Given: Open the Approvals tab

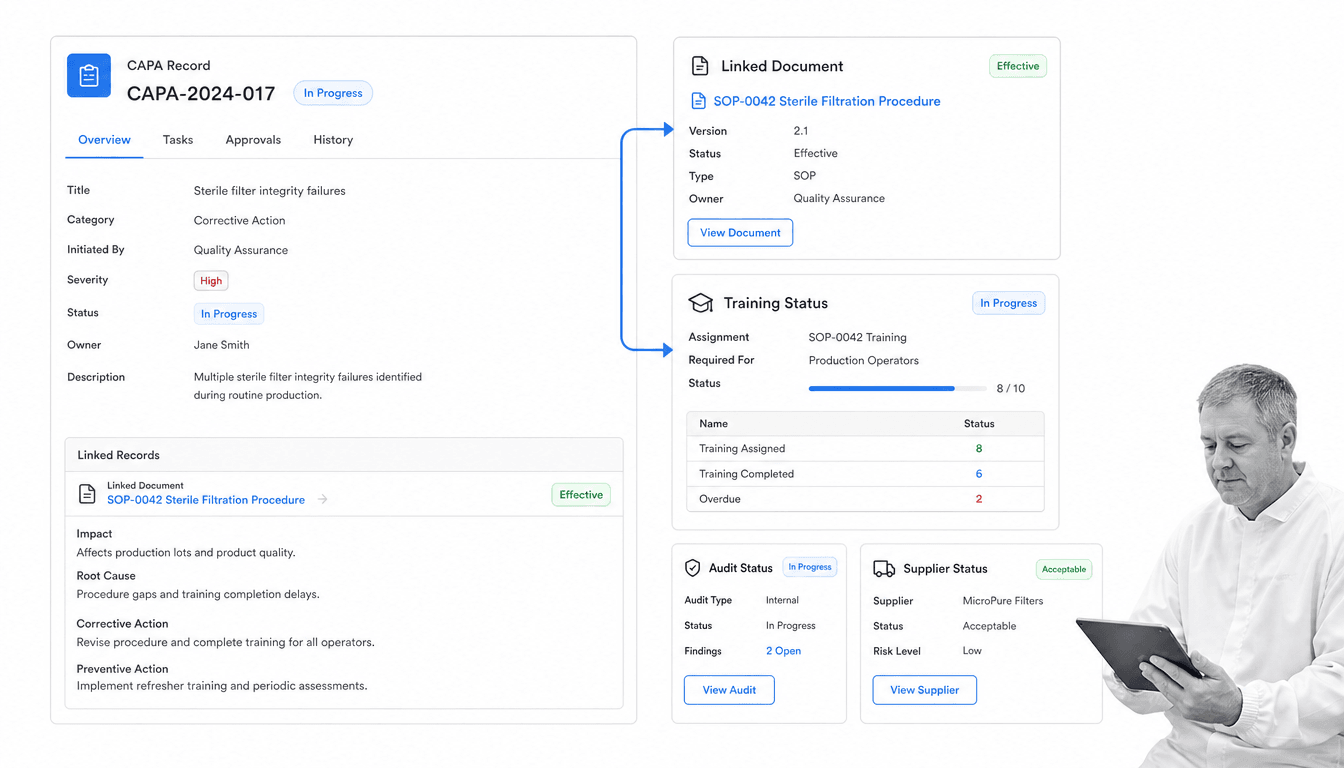Looking at the screenshot, I should coord(253,140).
